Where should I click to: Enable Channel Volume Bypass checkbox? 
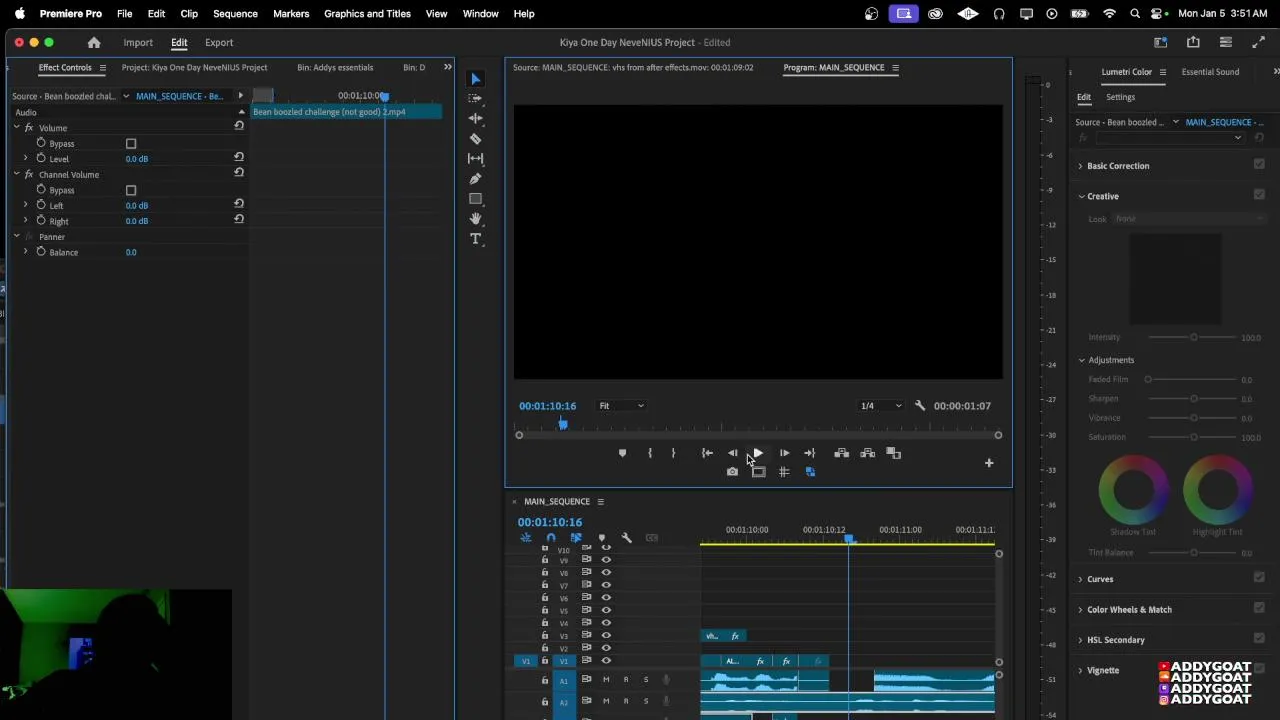(x=131, y=190)
